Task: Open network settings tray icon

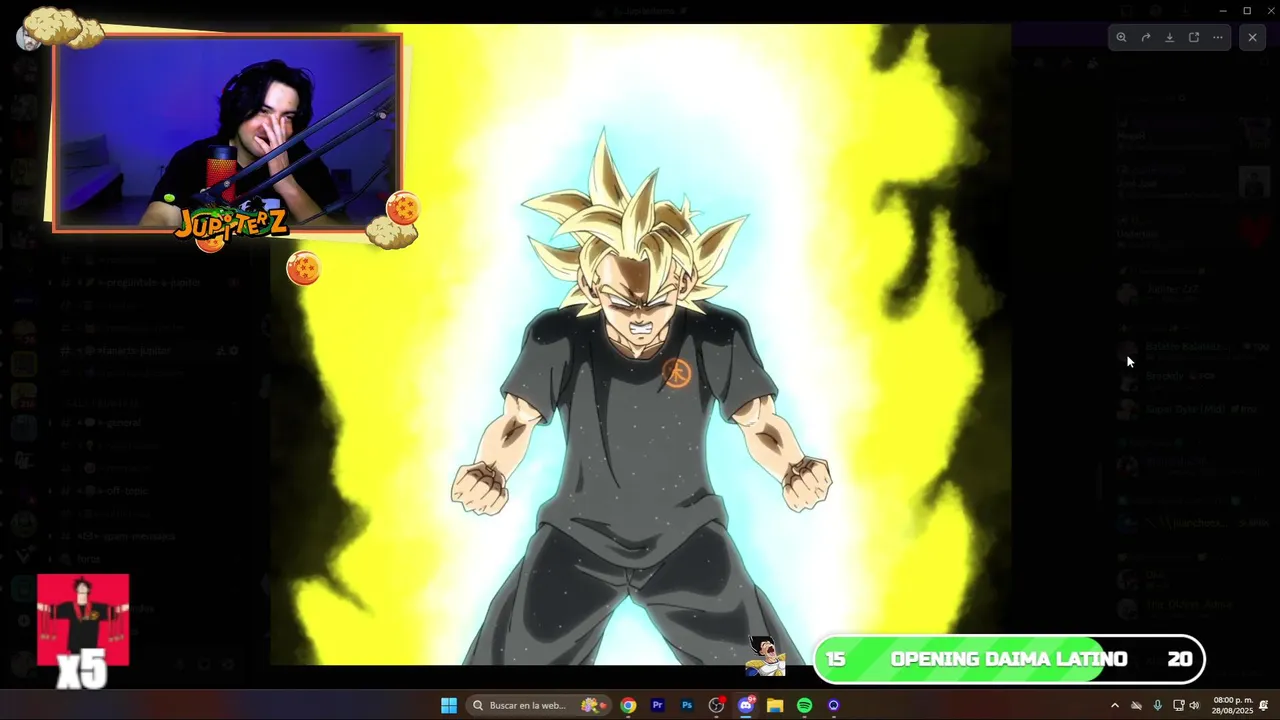Action: (1178, 705)
